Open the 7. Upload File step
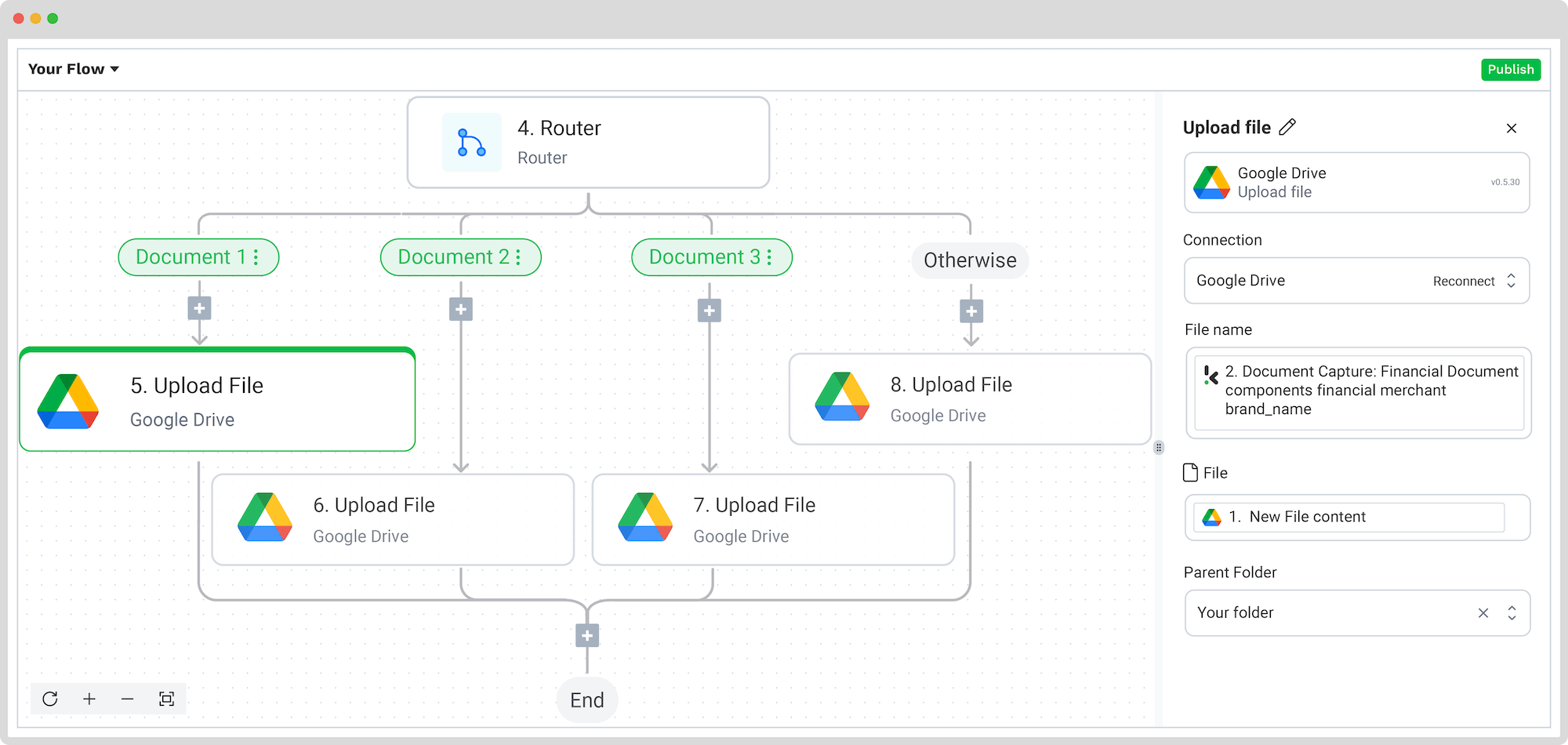 (773, 519)
